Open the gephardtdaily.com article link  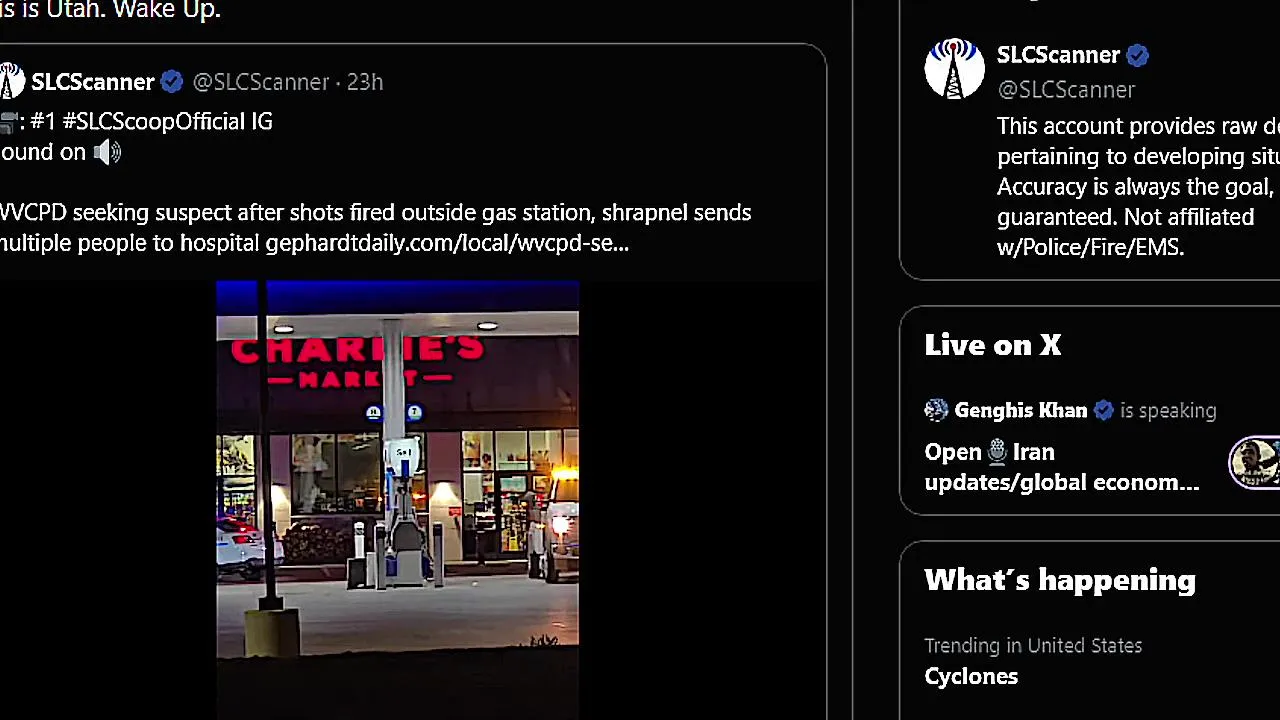tap(447, 243)
